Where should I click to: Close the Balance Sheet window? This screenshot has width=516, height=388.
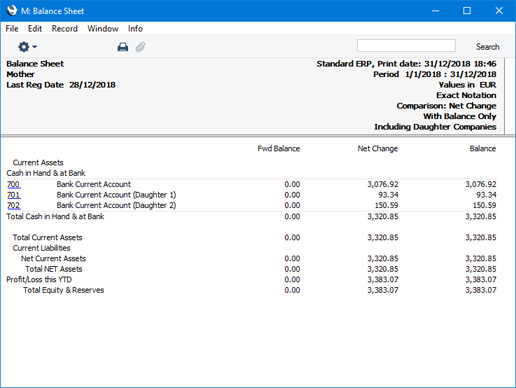(x=499, y=11)
